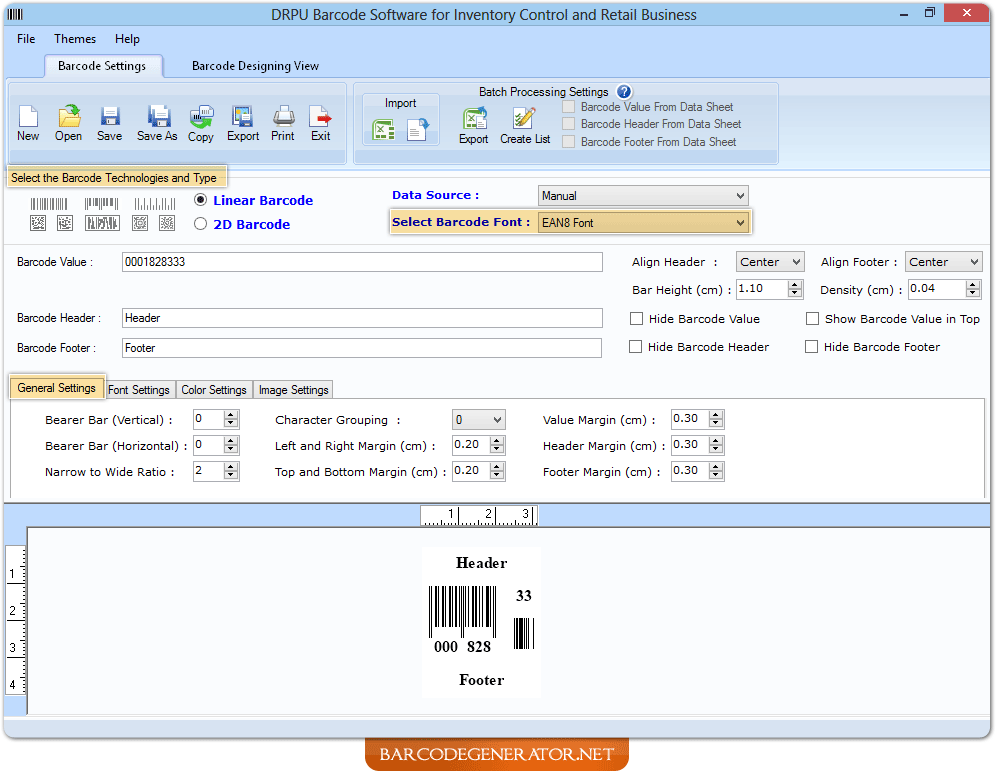
Task: Select the second linear barcode sample icon
Action: click(x=102, y=204)
